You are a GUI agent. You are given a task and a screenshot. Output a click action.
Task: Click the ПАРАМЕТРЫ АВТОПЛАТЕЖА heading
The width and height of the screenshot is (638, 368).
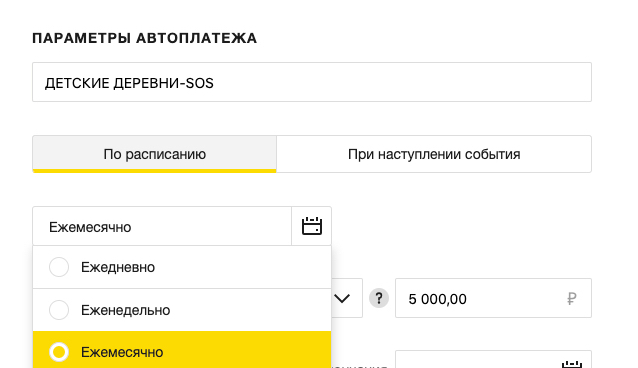[144, 38]
